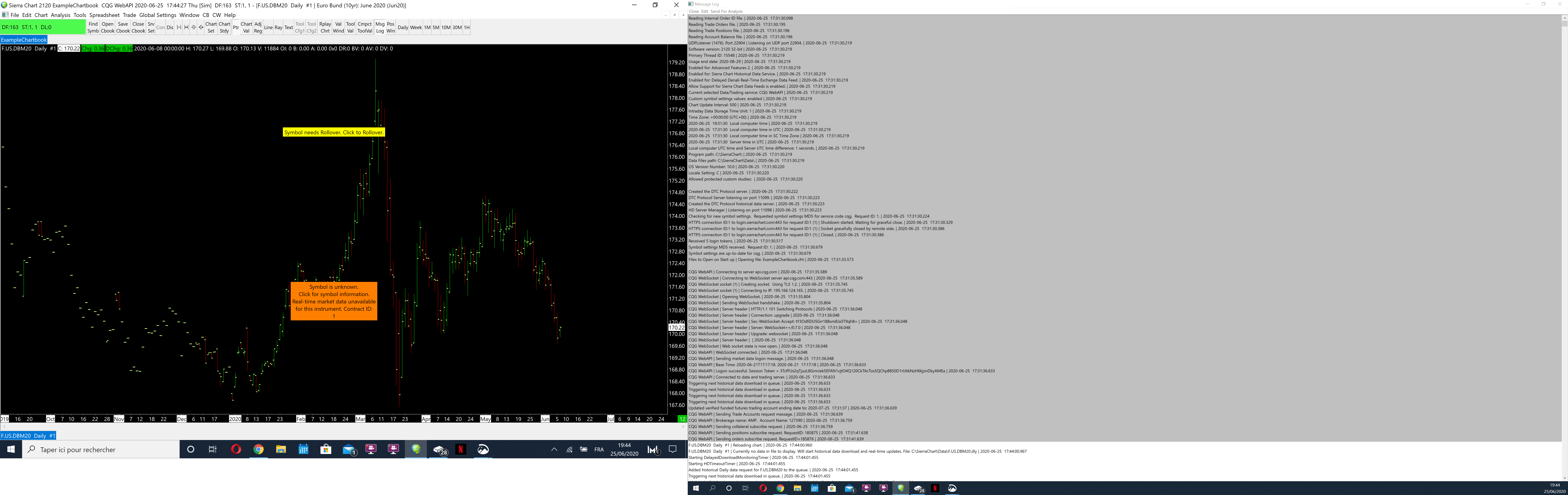Click the Find Symb toolbar button
The width and height of the screenshot is (1568, 495).
[x=93, y=27]
